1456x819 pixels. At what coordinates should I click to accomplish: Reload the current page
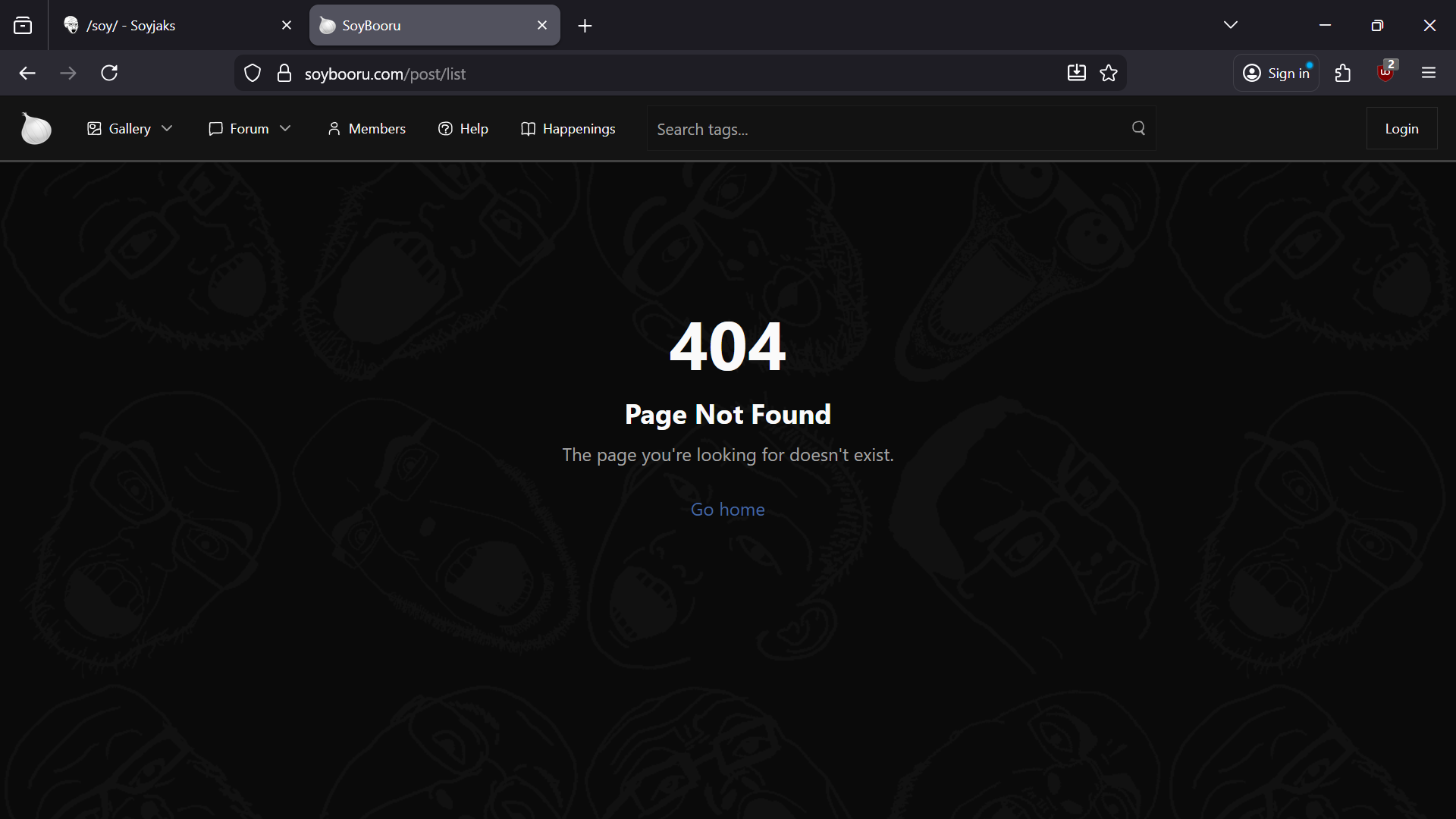(109, 73)
